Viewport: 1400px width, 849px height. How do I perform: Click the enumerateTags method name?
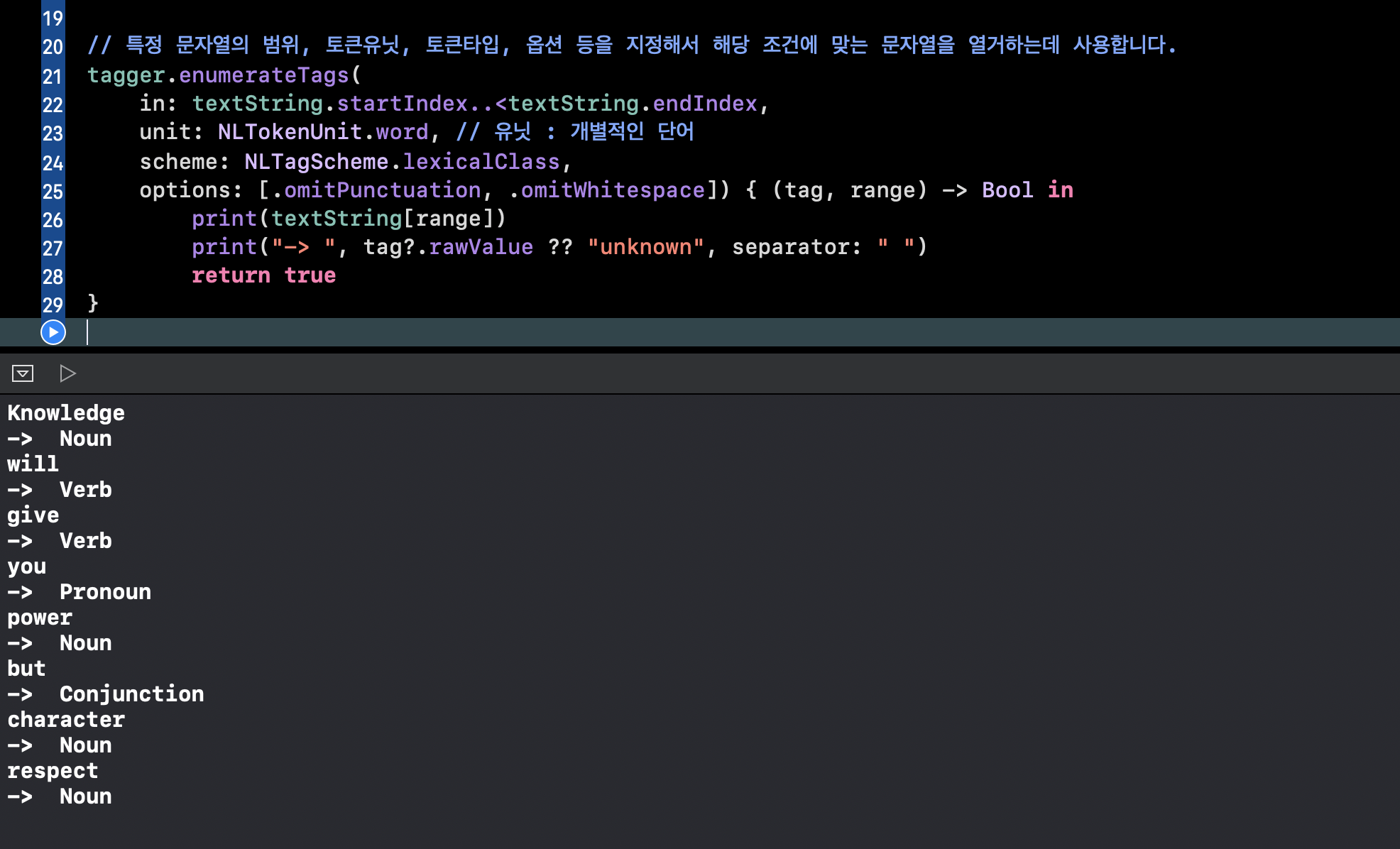tap(263, 75)
